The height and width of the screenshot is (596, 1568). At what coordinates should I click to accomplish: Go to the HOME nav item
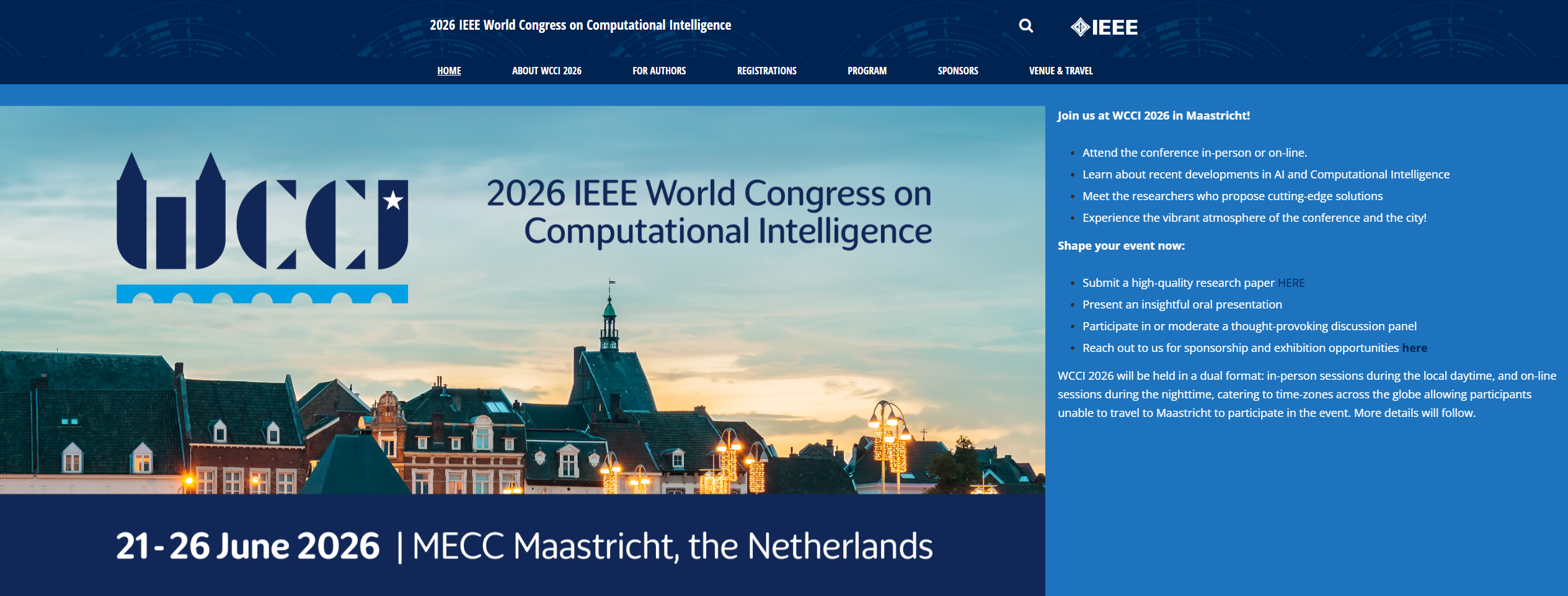click(449, 71)
